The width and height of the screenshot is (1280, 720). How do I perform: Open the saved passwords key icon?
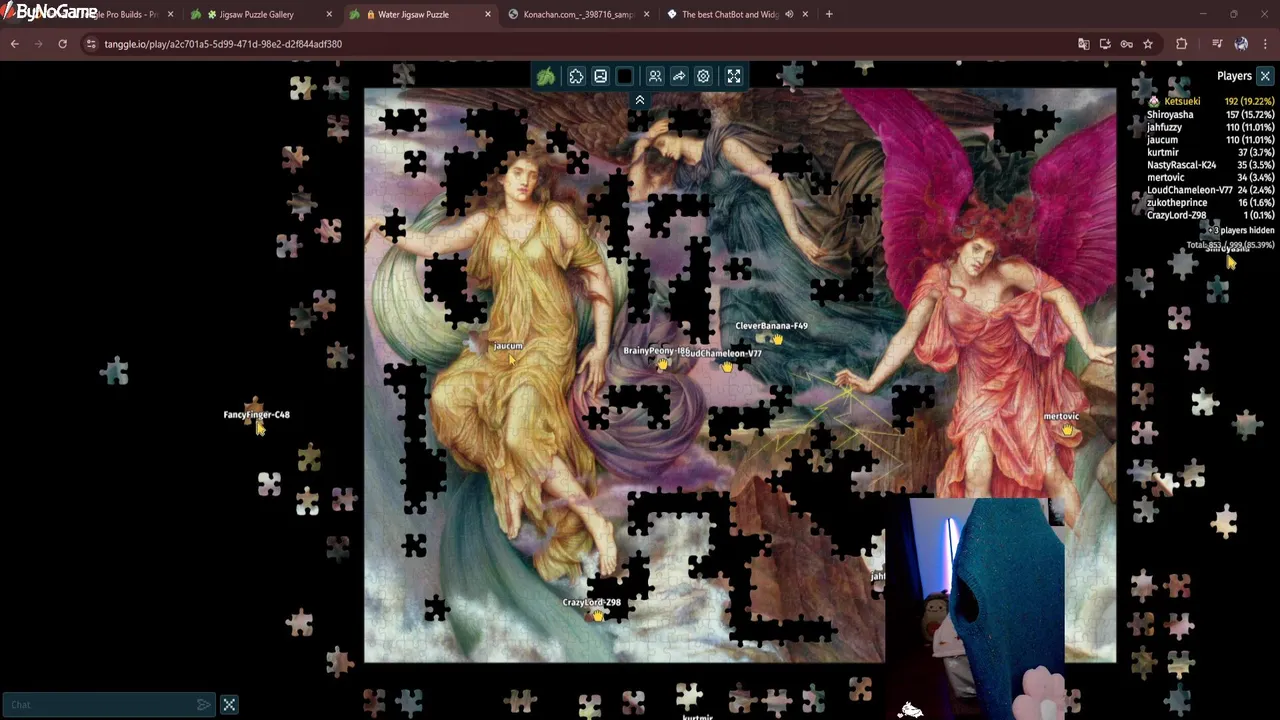(1126, 44)
